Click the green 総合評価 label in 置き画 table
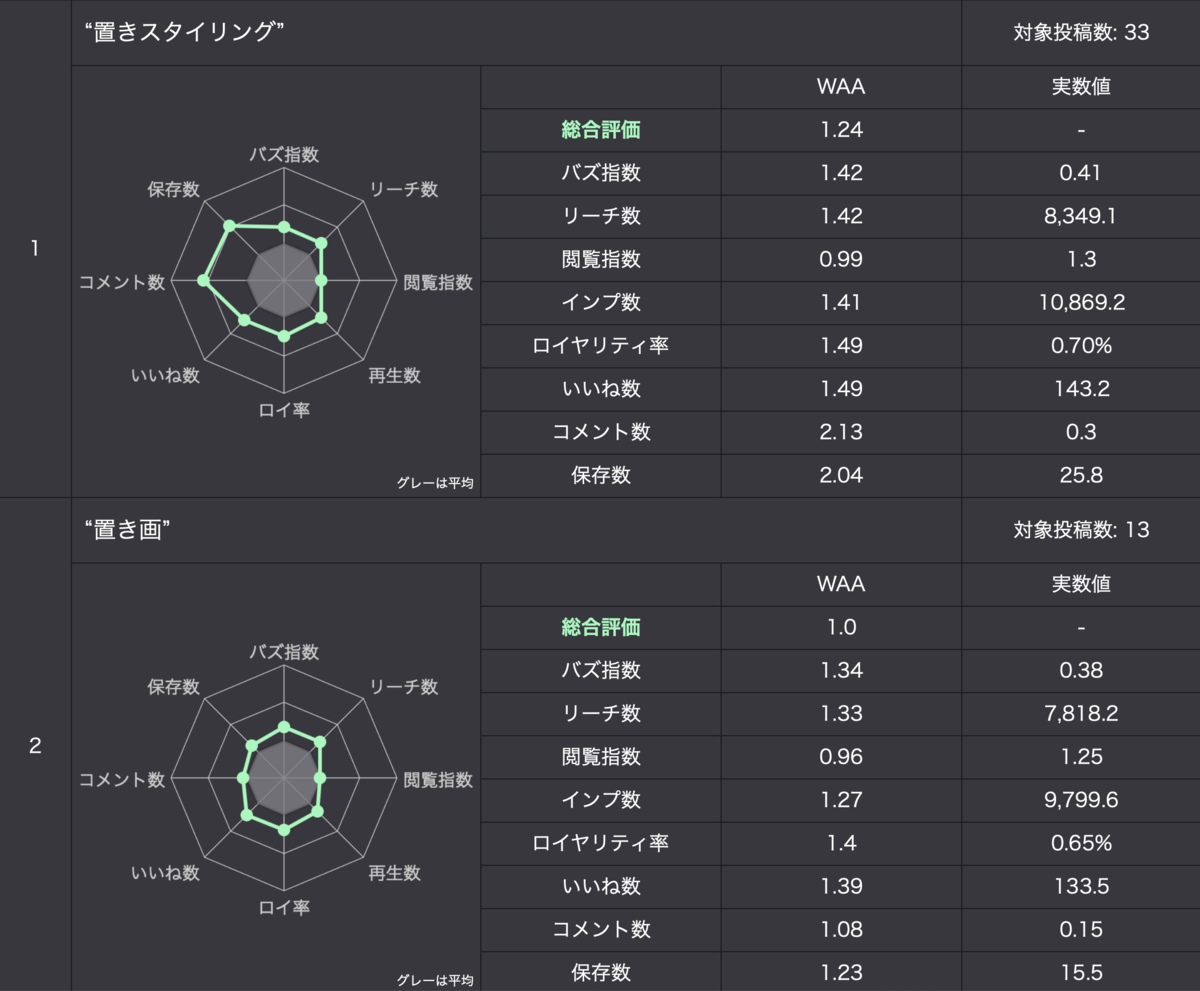The width and height of the screenshot is (1200, 991). coord(601,627)
